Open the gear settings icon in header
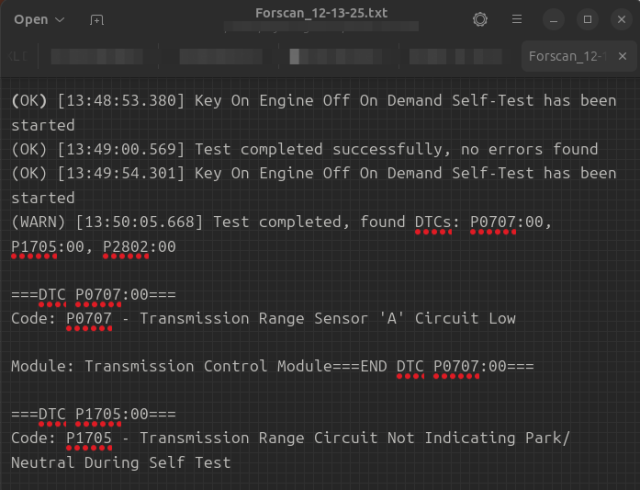This screenshot has height=490, width=640. point(480,19)
